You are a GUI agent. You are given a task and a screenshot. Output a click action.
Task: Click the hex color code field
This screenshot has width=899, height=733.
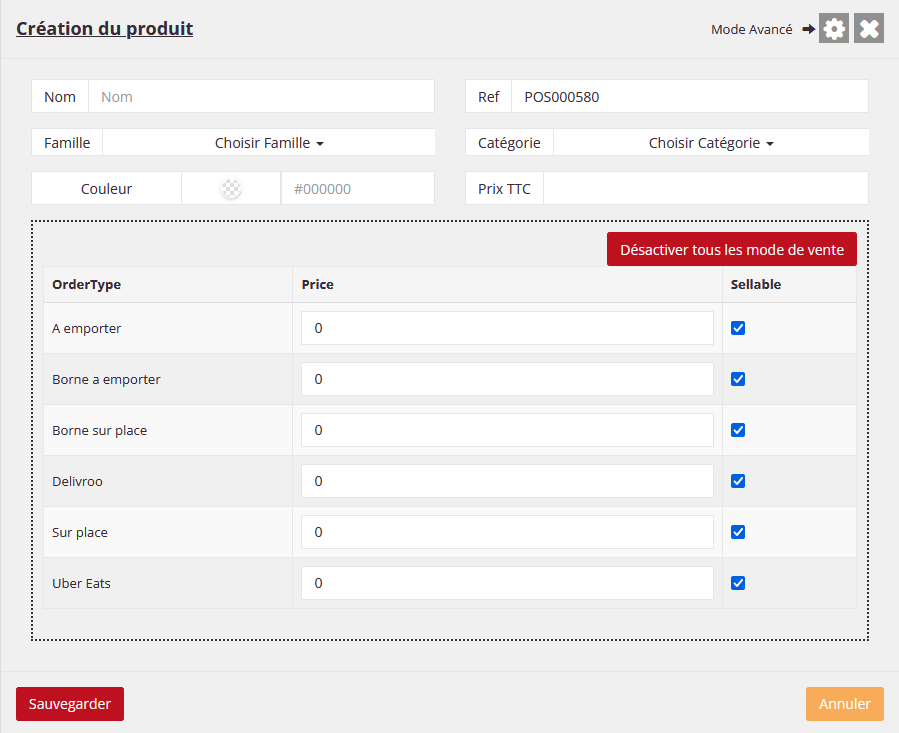click(357, 189)
